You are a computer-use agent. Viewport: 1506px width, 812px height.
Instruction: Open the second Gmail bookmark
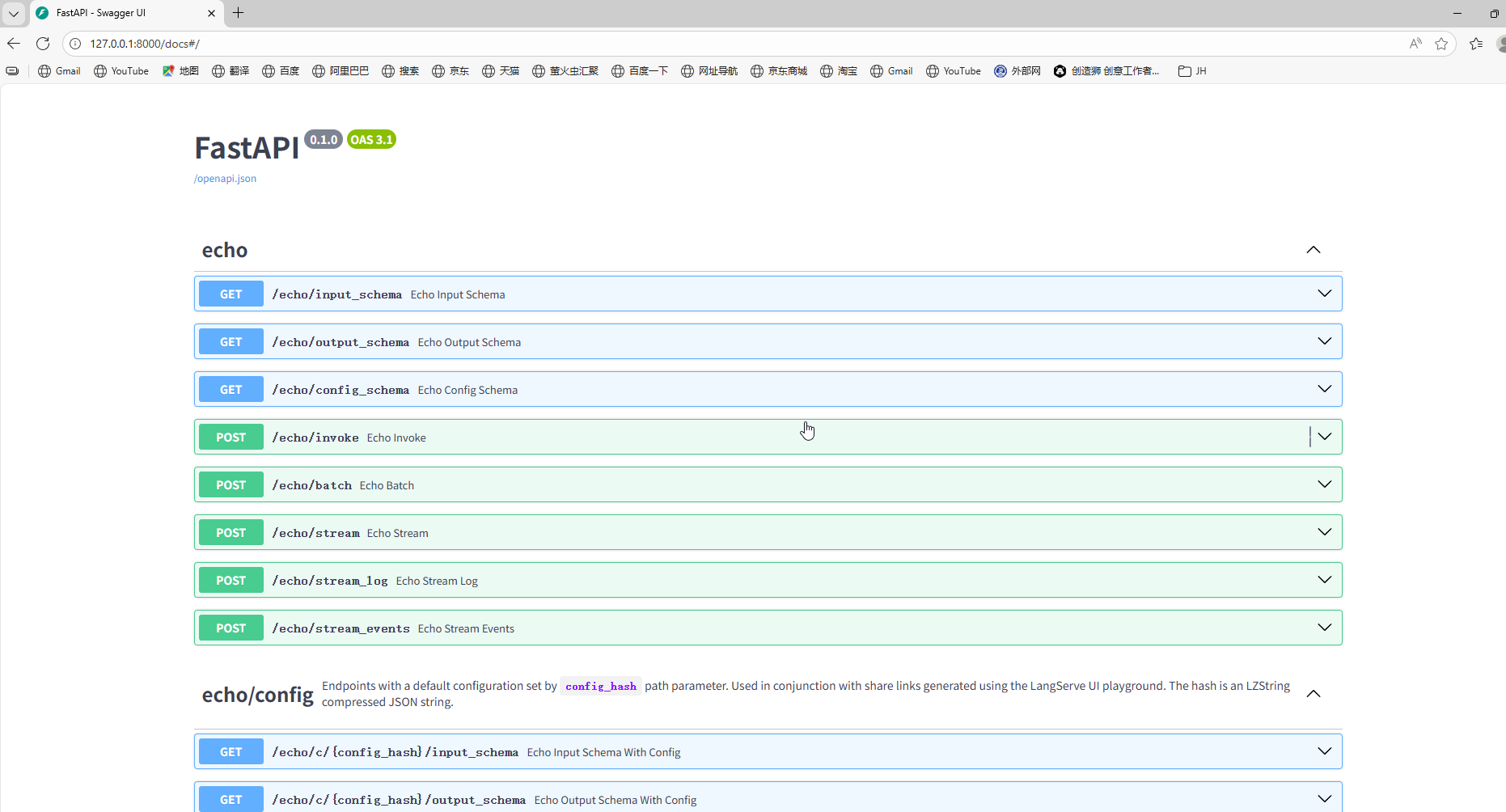[891, 71]
